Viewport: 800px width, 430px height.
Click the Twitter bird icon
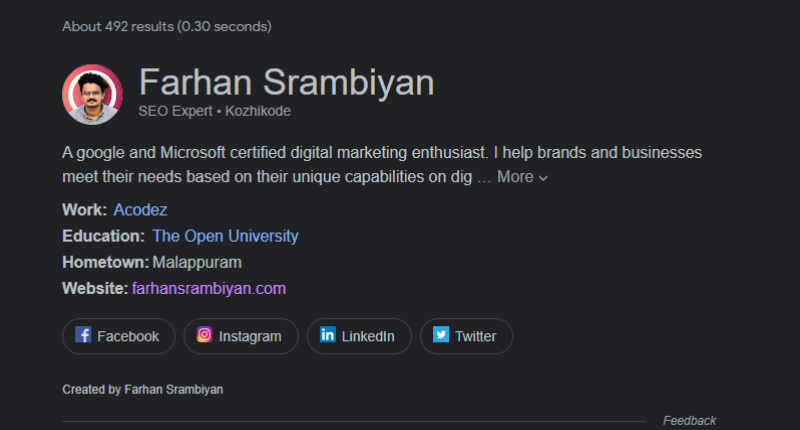tap(441, 336)
